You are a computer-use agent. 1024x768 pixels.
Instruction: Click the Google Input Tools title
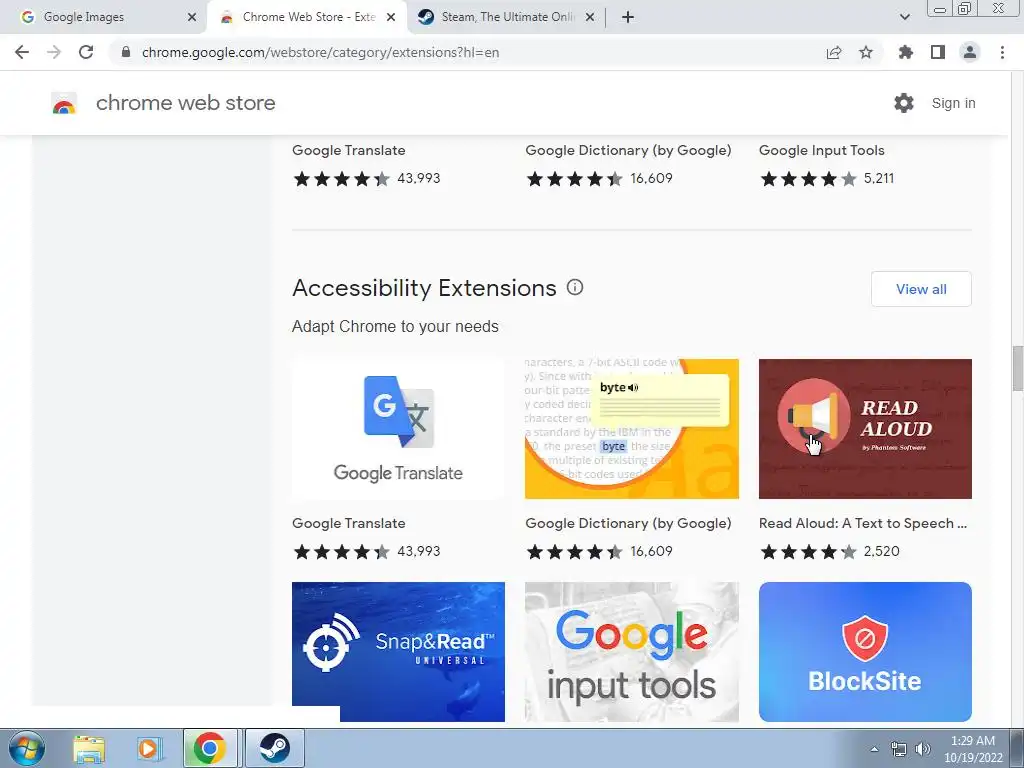(822, 150)
